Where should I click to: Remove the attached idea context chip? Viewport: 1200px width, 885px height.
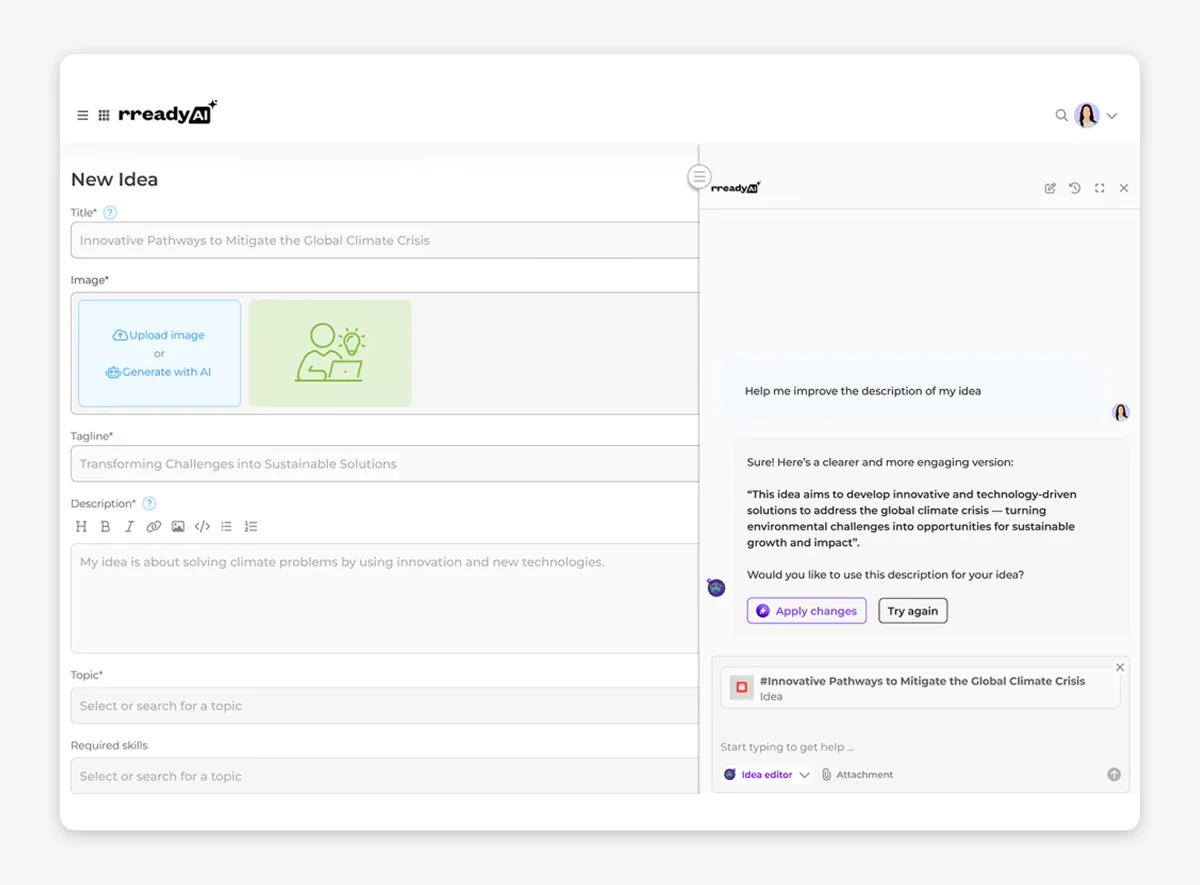click(x=1120, y=667)
